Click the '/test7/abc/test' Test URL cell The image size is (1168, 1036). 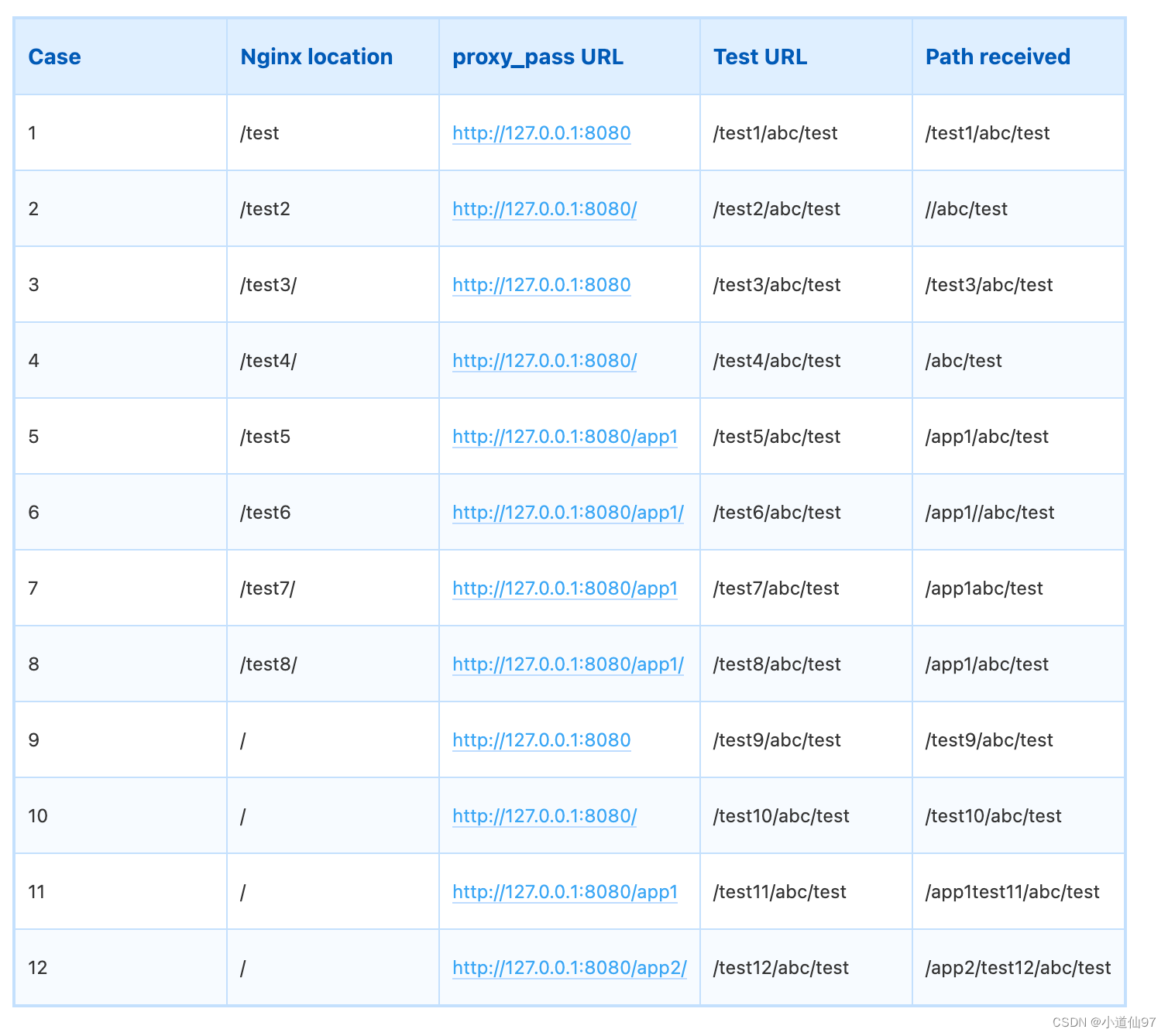click(x=806, y=588)
